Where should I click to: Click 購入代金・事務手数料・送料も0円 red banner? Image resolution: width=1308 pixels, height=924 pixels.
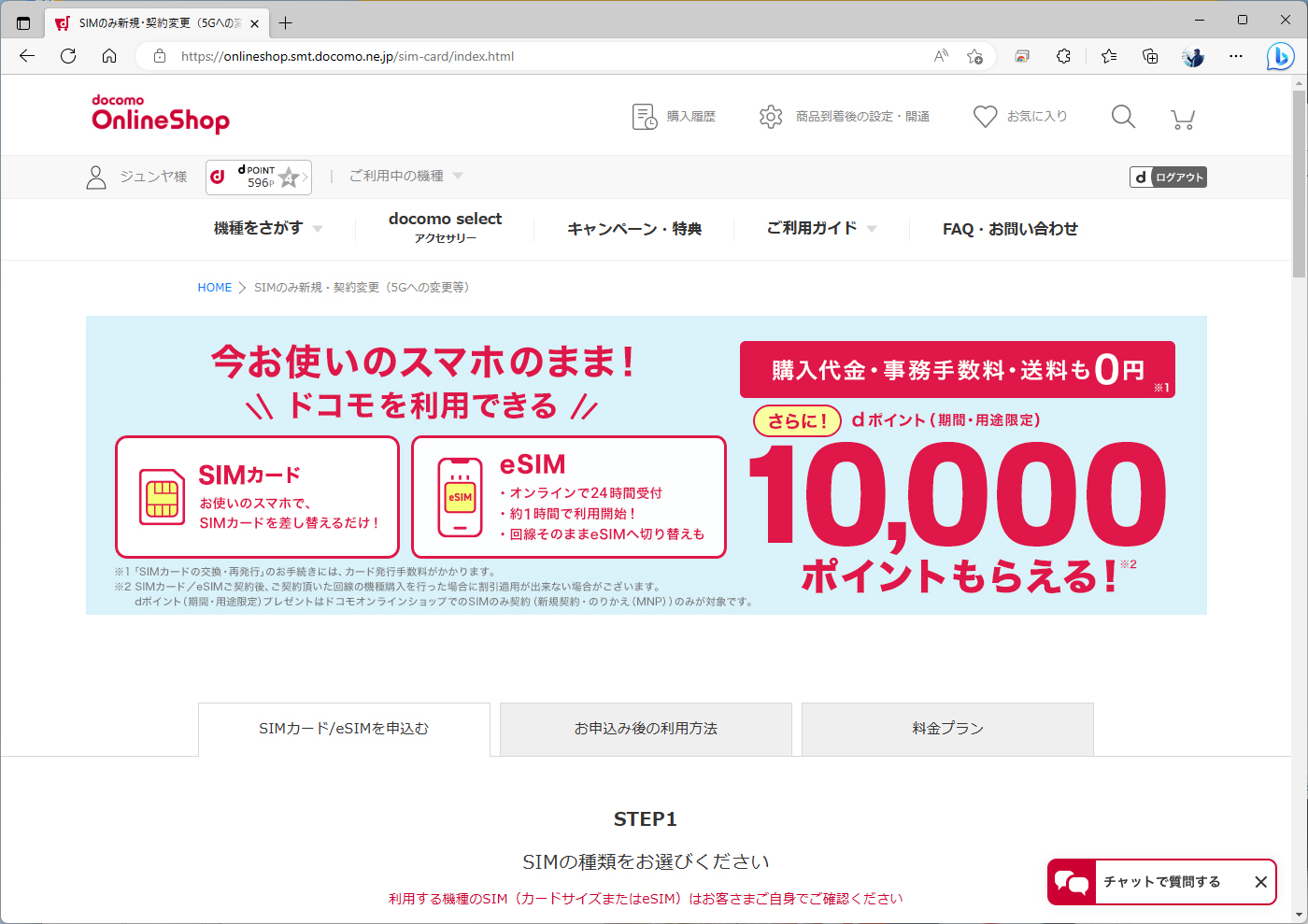(x=958, y=370)
